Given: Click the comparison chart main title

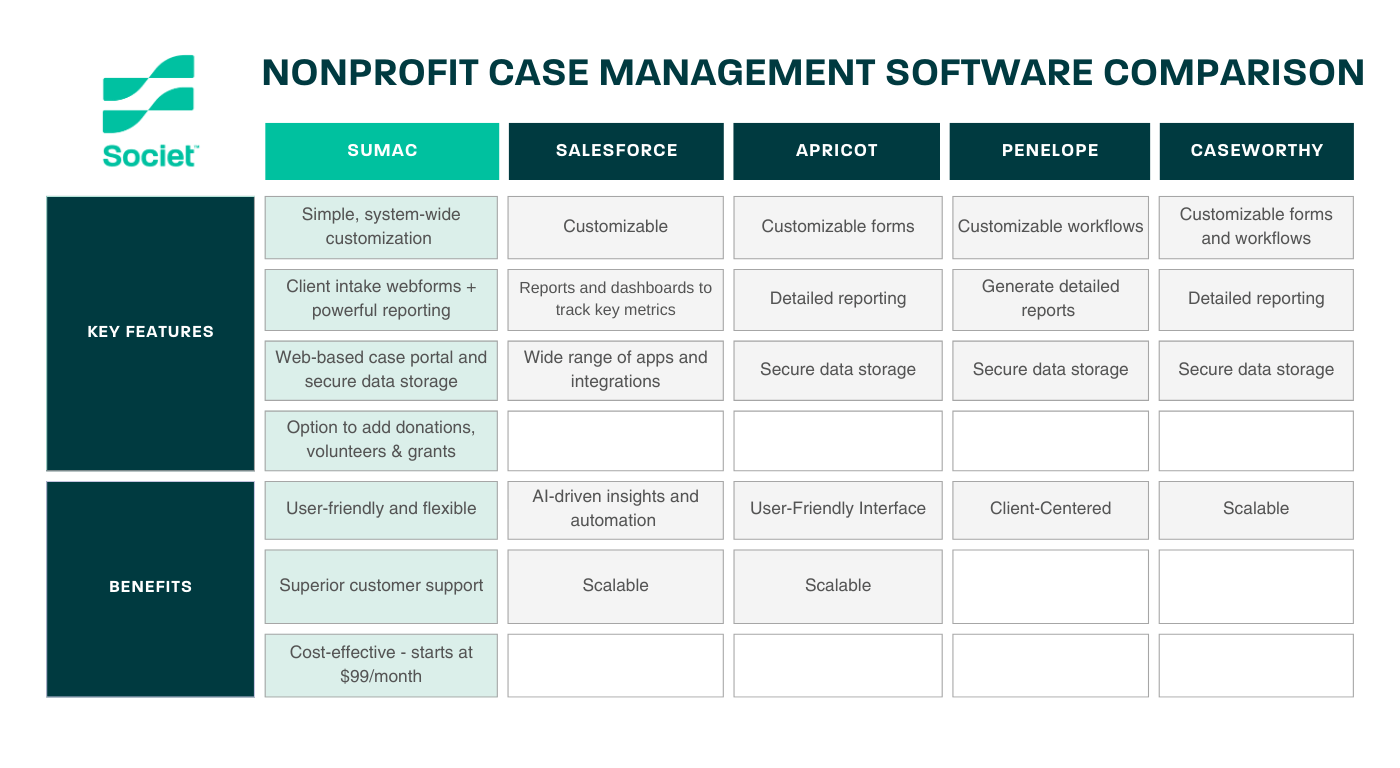Looking at the screenshot, I should coord(812,72).
